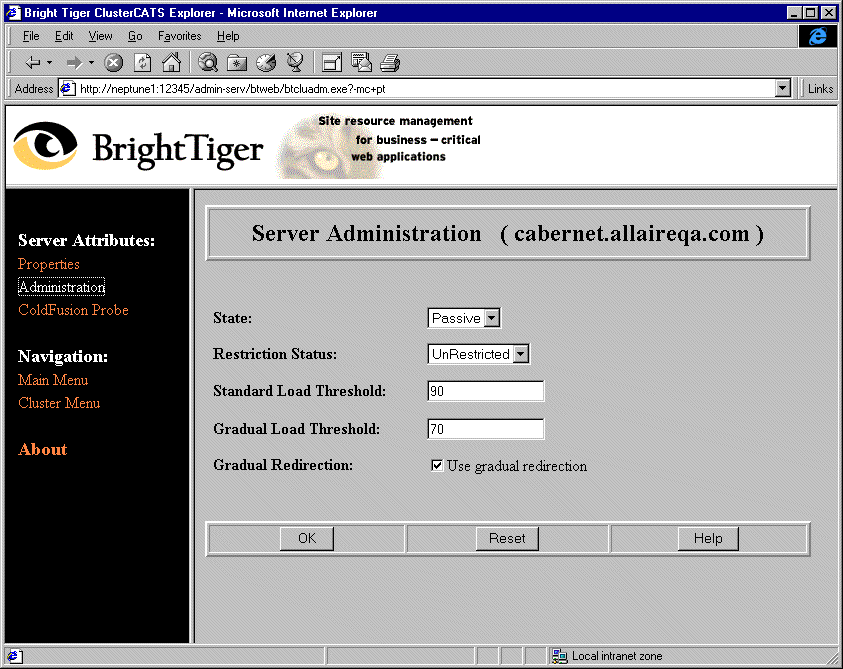This screenshot has height=669, width=843.
Task: Open the Favorites menu
Action: (x=179, y=36)
